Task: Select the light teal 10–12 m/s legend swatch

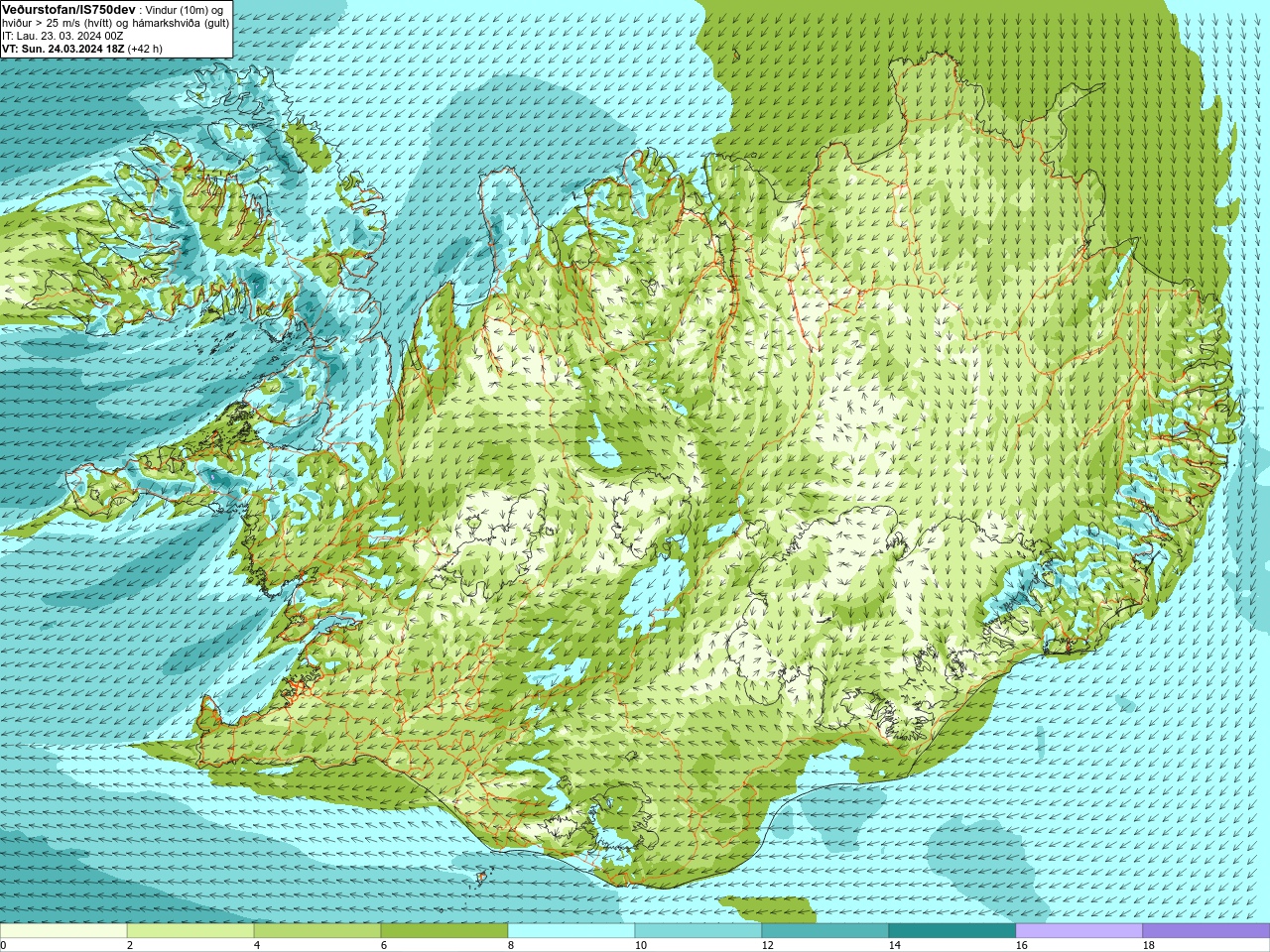Action: [698, 931]
